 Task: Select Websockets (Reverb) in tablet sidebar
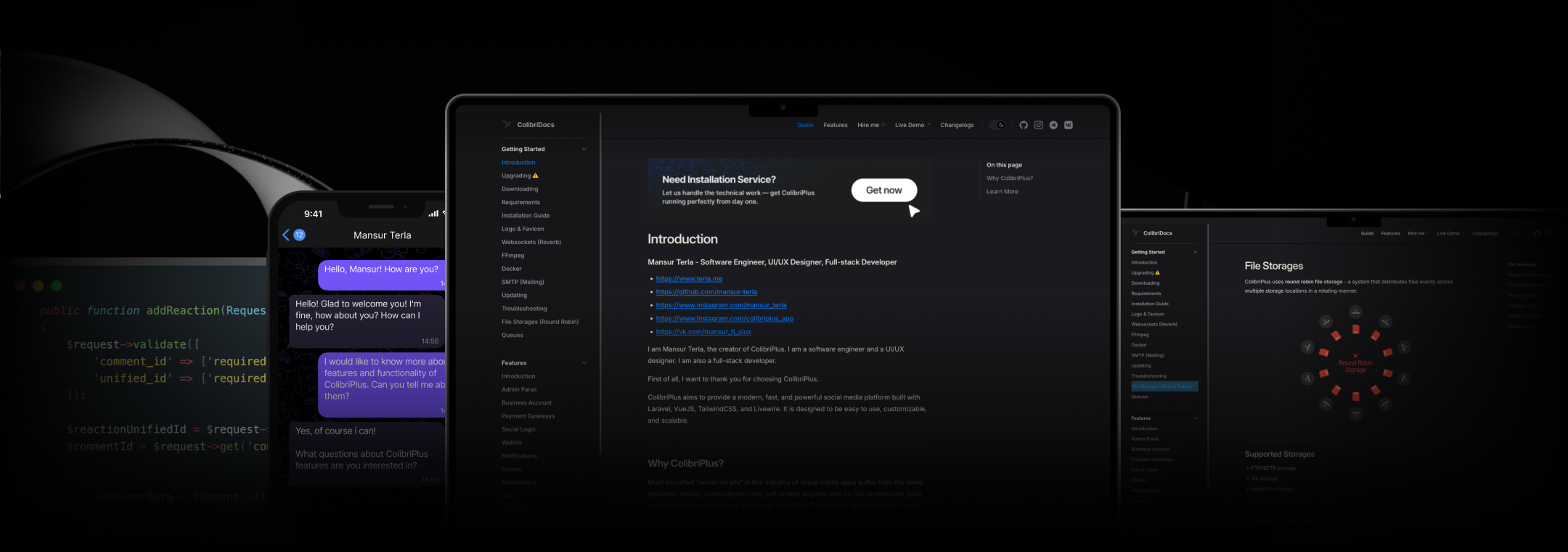pos(531,242)
